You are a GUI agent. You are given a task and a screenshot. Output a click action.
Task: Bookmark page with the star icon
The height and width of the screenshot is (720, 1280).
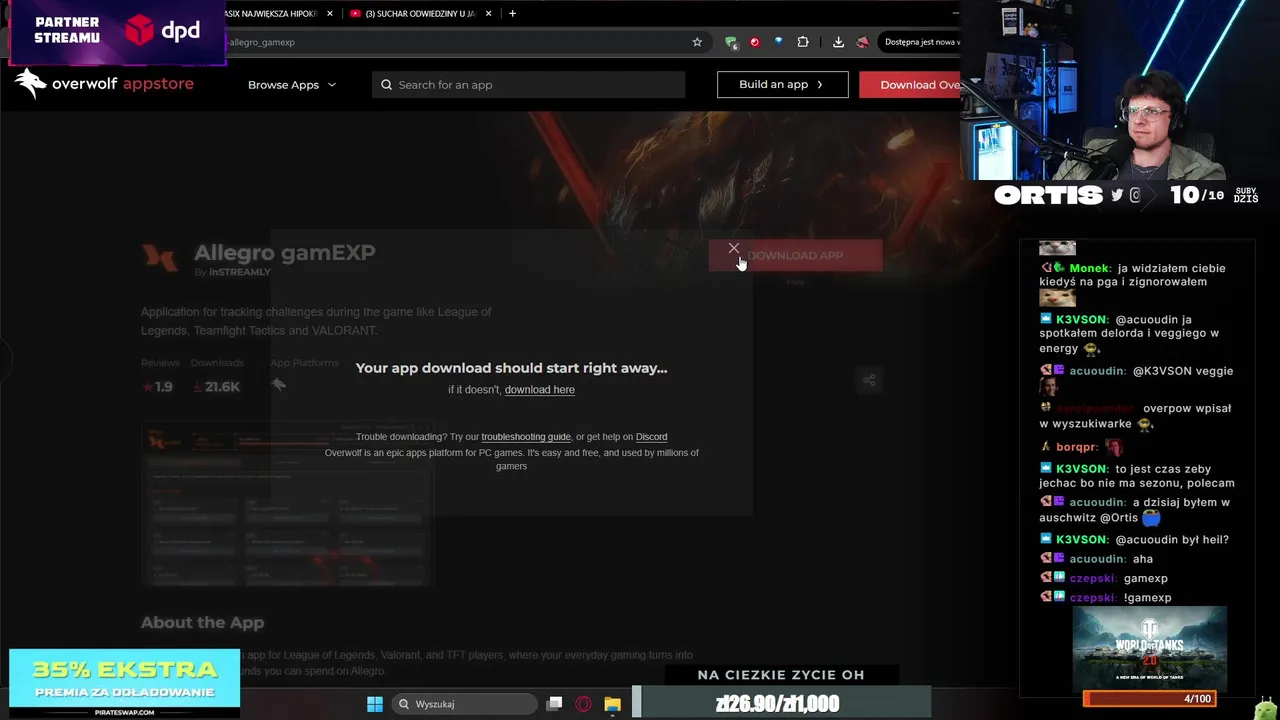click(x=697, y=42)
